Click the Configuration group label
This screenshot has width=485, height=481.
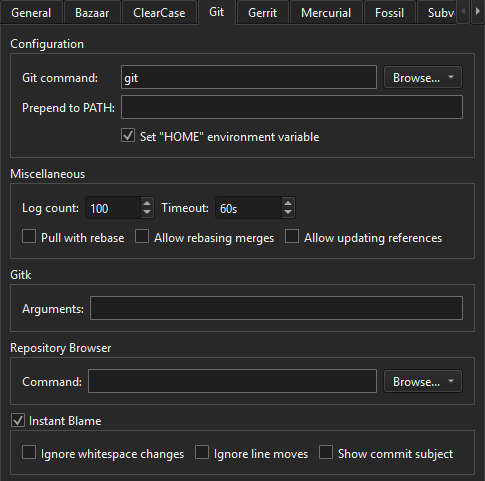click(47, 44)
